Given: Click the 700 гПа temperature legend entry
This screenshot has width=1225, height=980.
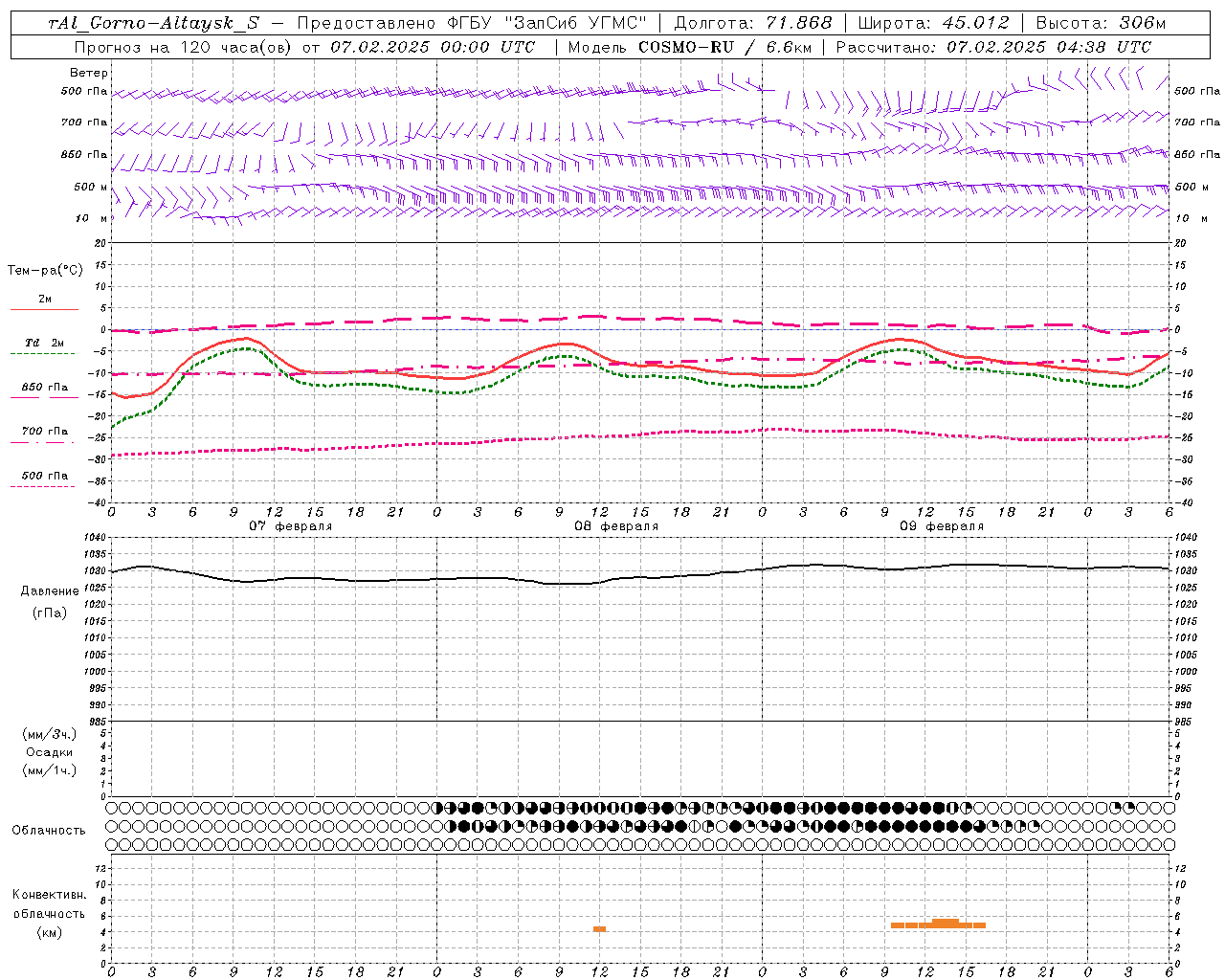Looking at the screenshot, I should (x=45, y=432).
